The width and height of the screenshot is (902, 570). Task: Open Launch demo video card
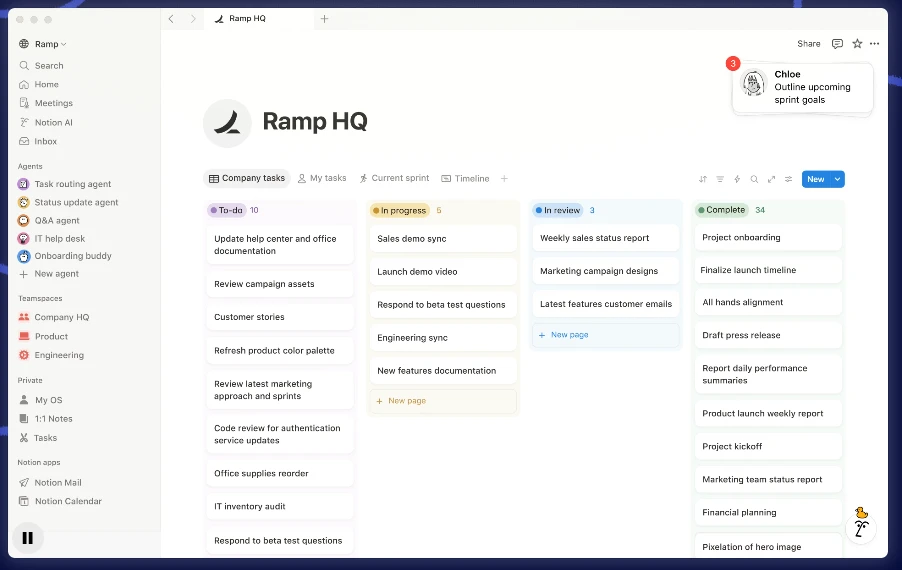(443, 272)
